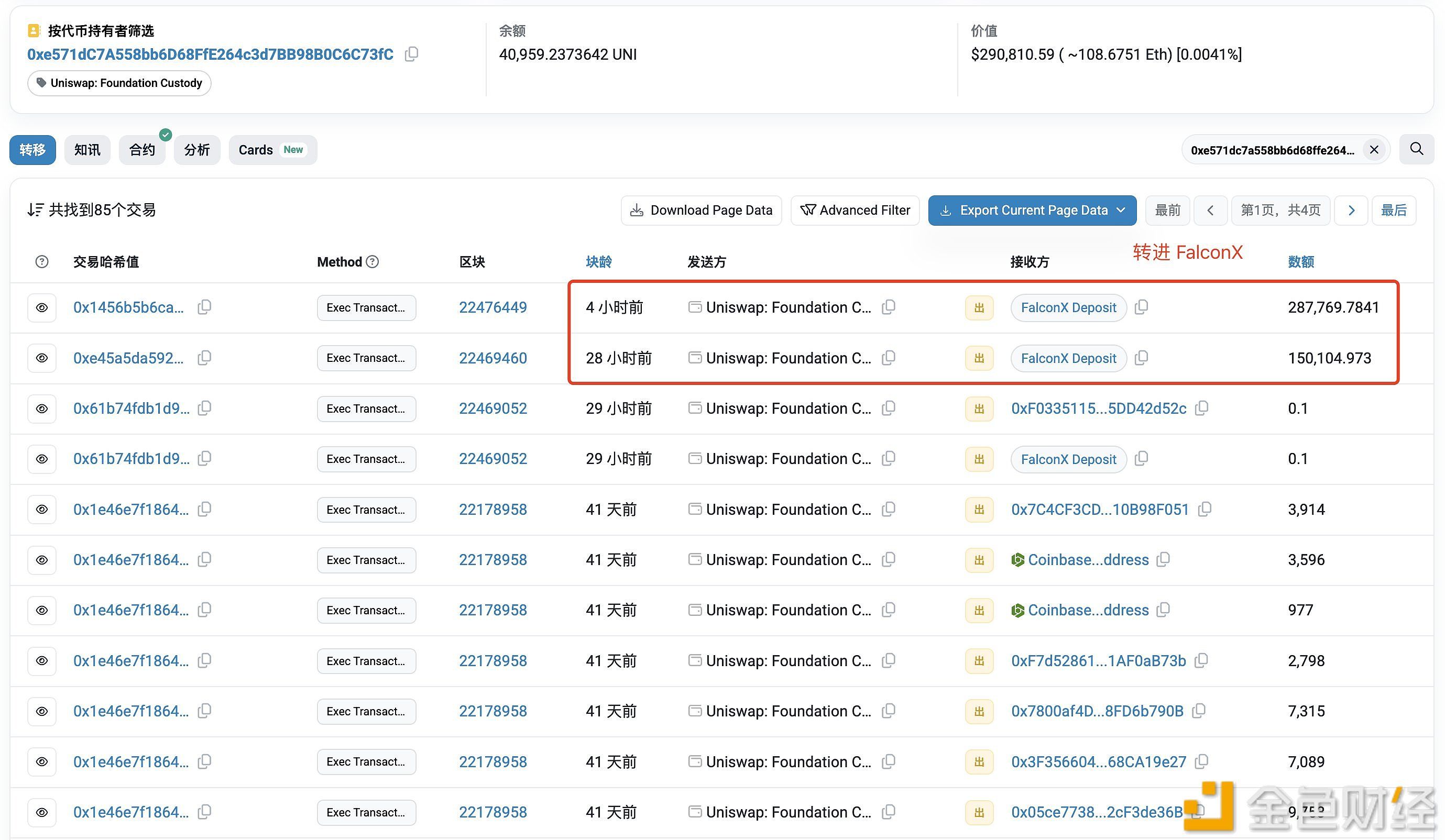Copy the first FalconX Deposit address
The height and width of the screenshot is (840, 1445).
click(x=1141, y=307)
